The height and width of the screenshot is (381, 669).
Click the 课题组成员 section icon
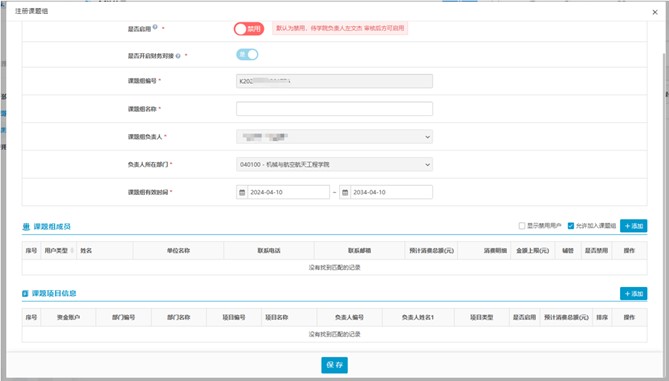pyautogui.click(x=26, y=227)
